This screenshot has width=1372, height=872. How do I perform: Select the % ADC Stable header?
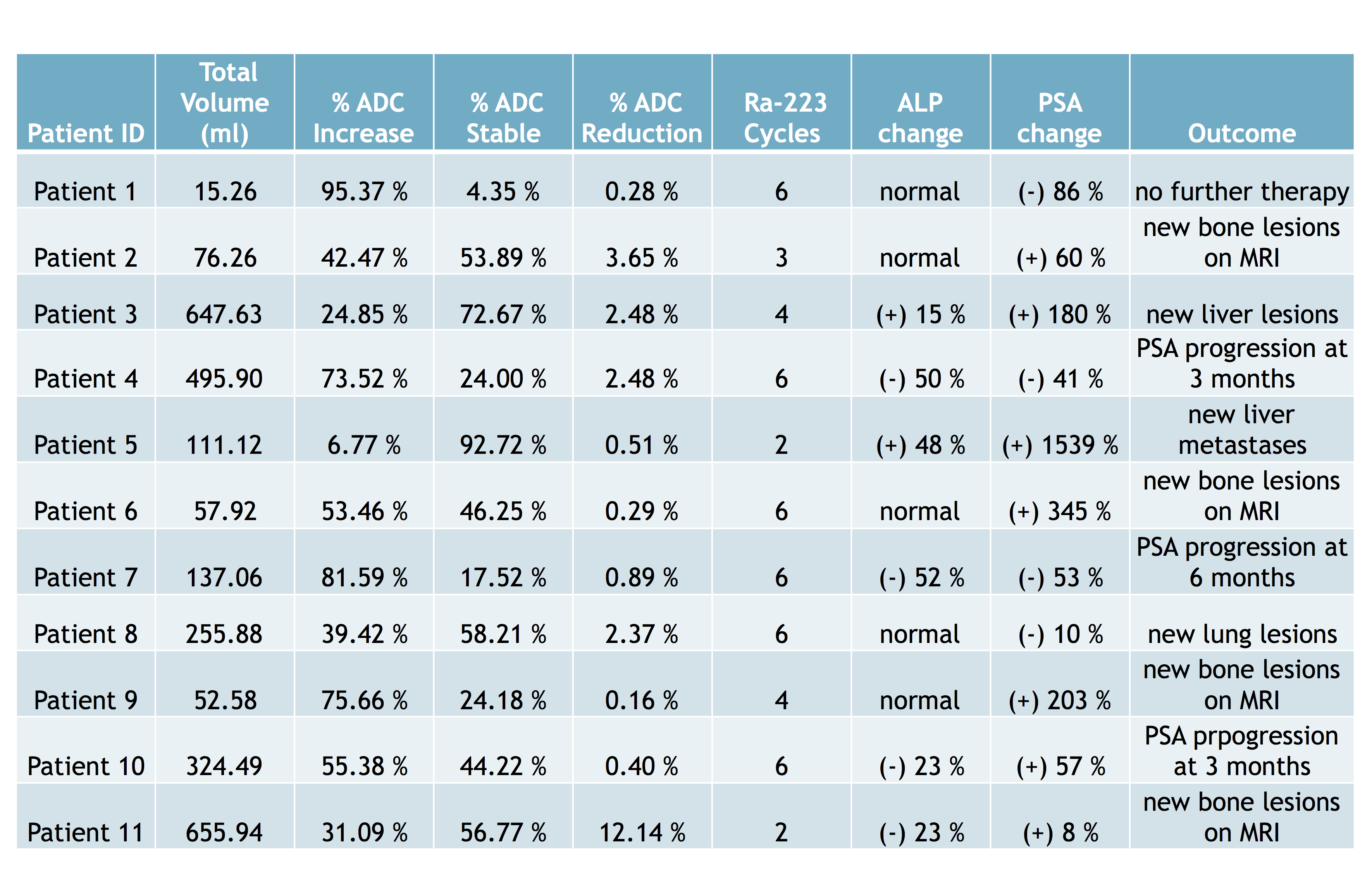coord(504,118)
